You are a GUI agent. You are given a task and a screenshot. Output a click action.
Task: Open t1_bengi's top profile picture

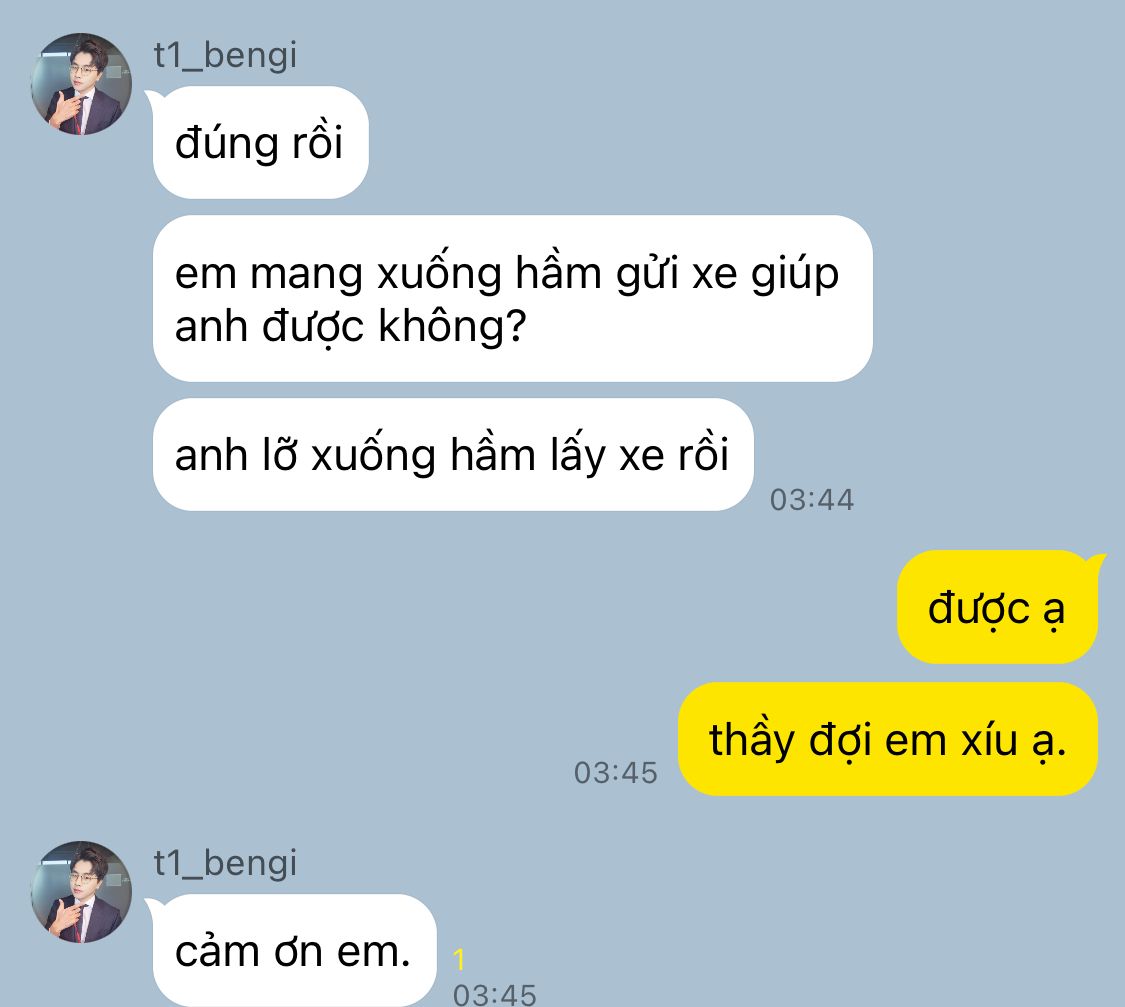81,84
